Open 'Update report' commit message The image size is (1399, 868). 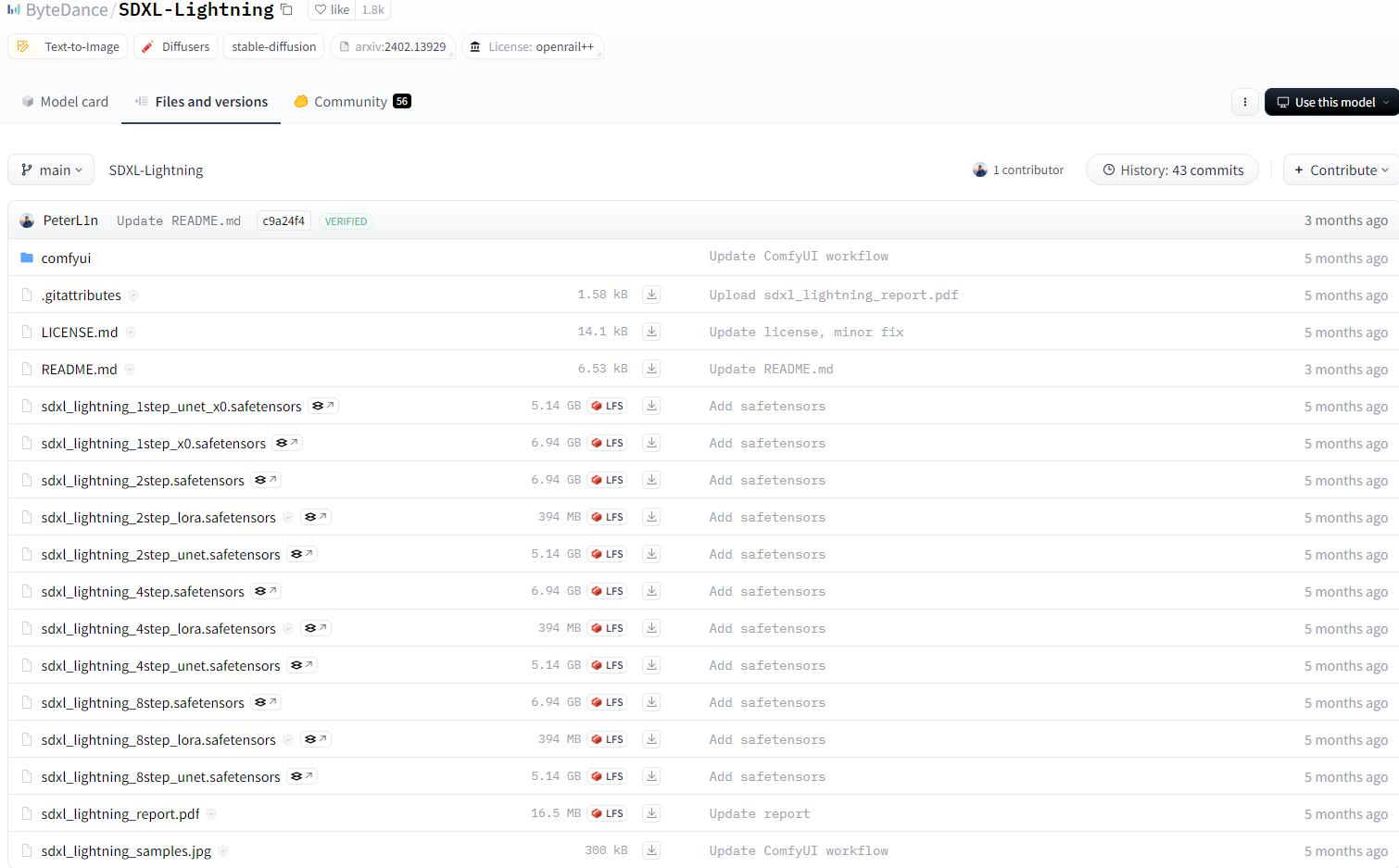click(760, 813)
